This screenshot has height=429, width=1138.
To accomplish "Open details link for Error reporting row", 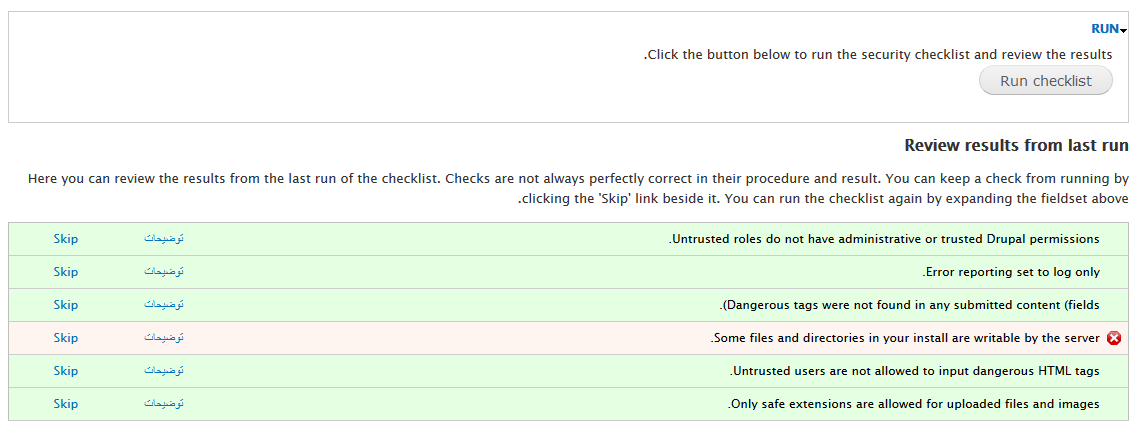I will pos(163,271).
